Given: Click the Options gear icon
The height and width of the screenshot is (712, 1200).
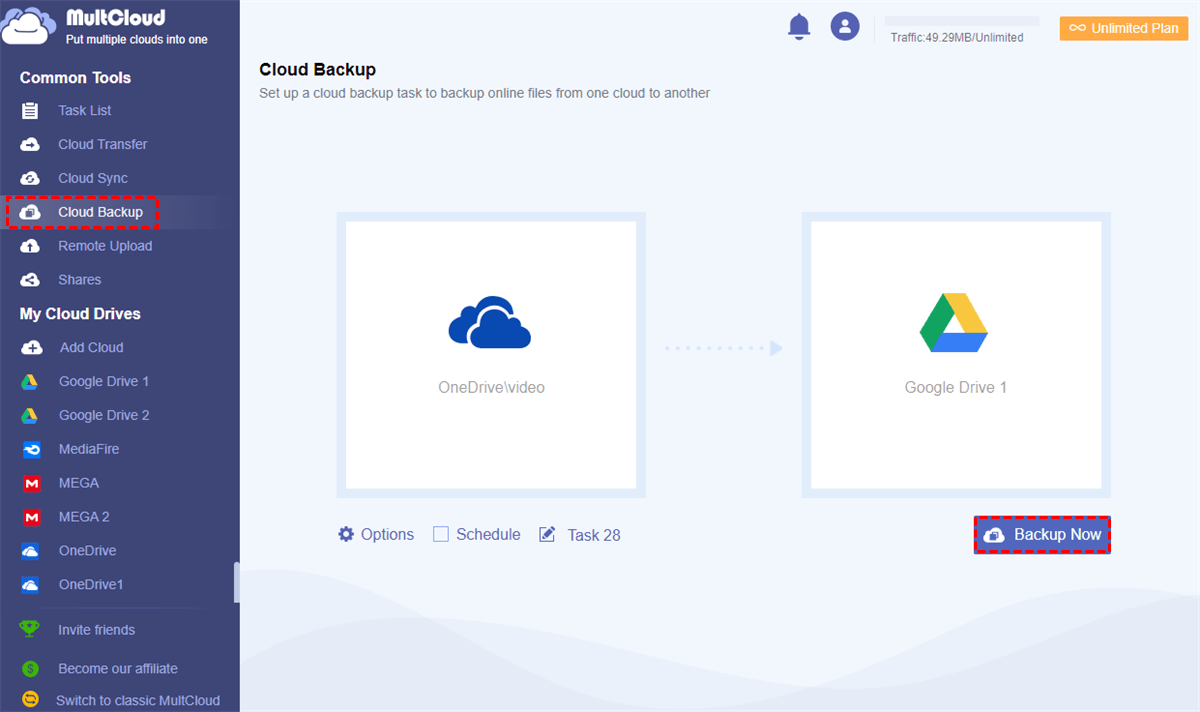Looking at the screenshot, I should point(346,534).
